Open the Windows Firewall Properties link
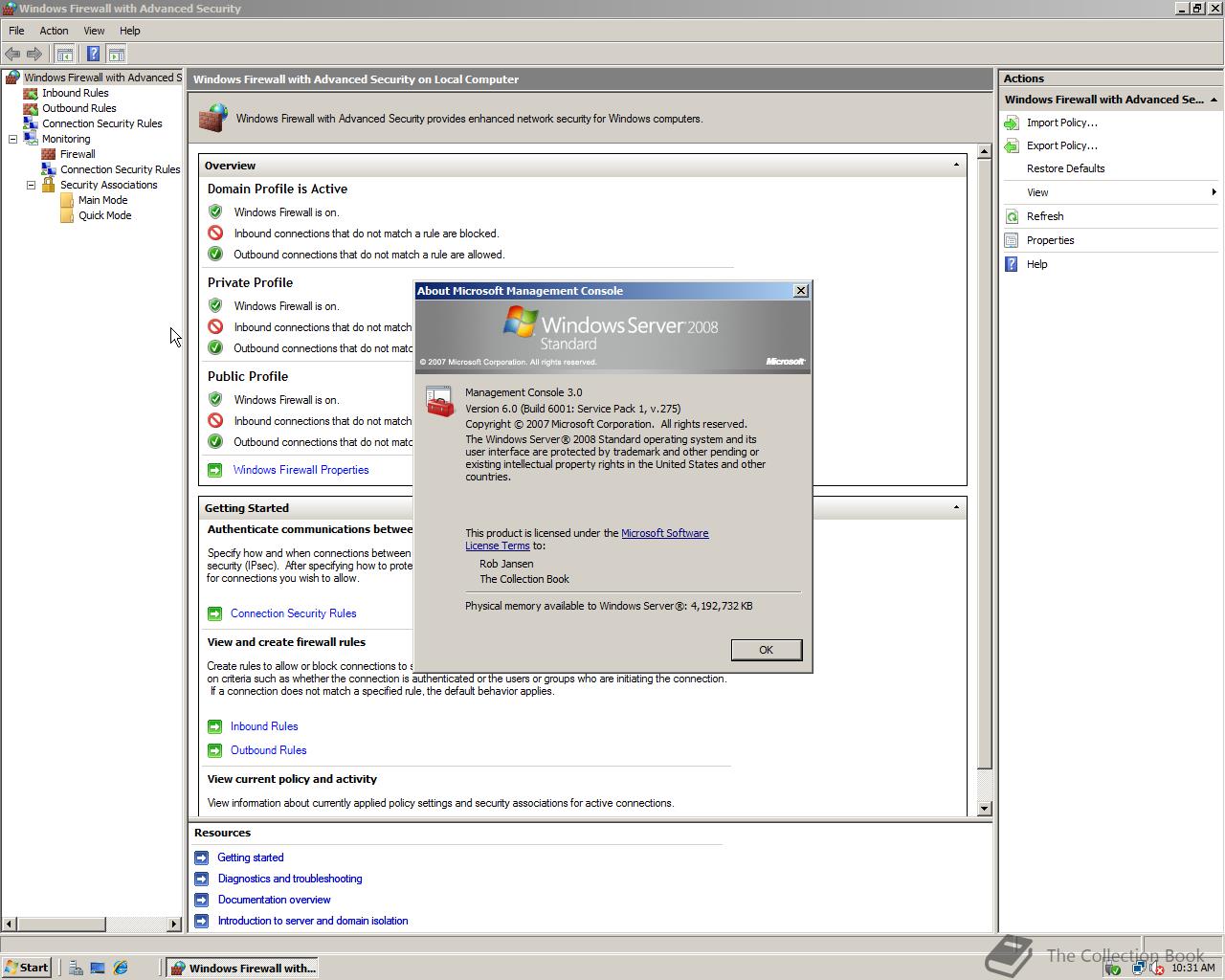 click(x=301, y=470)
